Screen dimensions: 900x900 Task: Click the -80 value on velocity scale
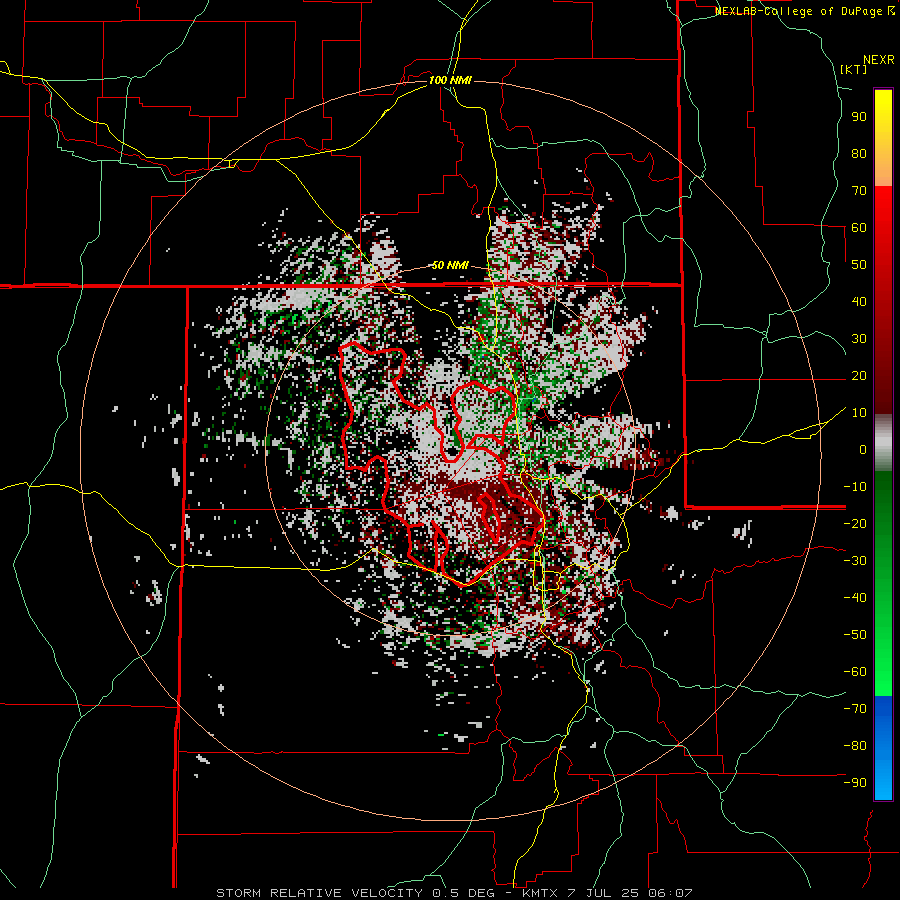coord(855,746)
